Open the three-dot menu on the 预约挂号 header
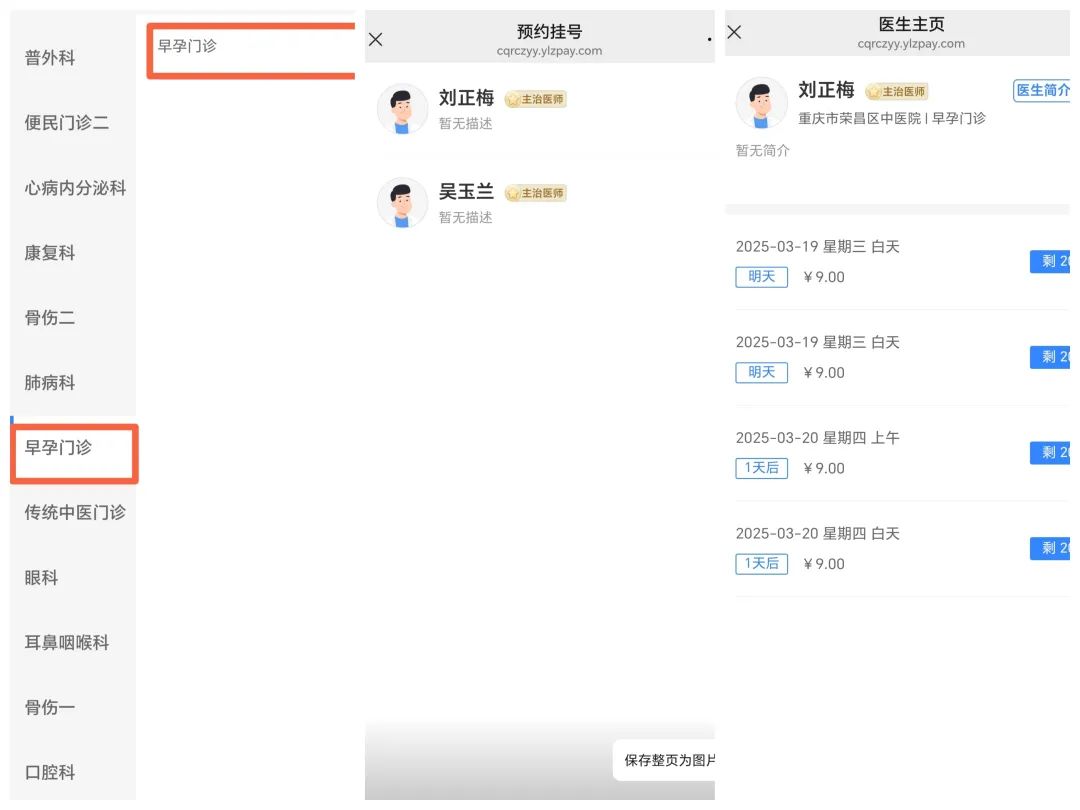This screenshot has height=810, width=1080. pyautogui.click(x=709, y=40)
